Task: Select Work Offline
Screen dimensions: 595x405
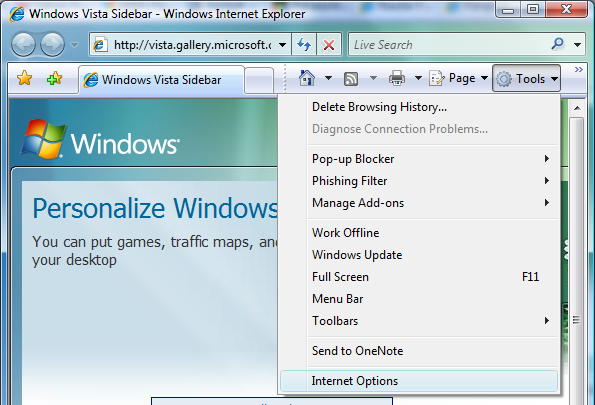Action: point(419,233)
